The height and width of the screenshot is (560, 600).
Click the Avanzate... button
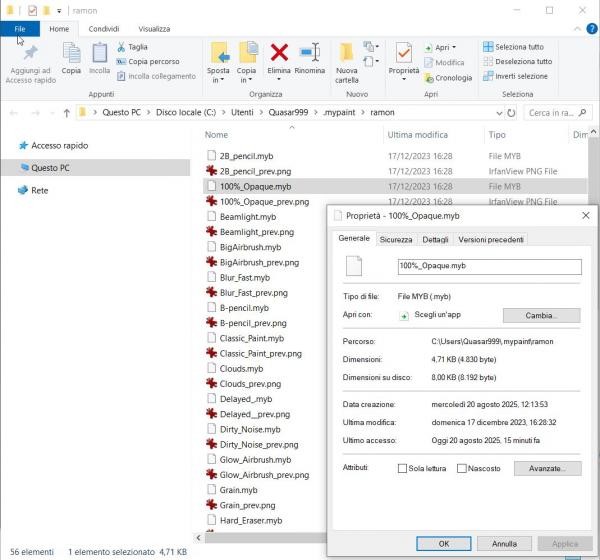(548, 468)
